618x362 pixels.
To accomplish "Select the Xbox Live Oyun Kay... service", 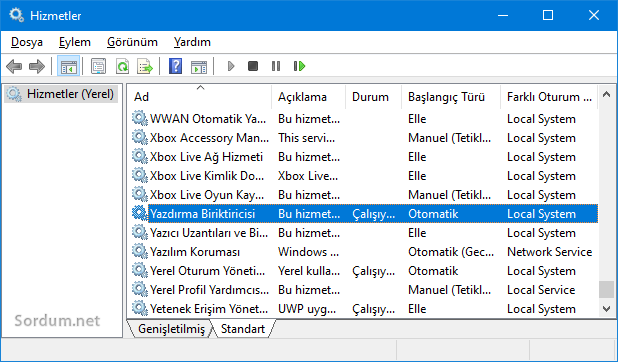I will (365, 194).
